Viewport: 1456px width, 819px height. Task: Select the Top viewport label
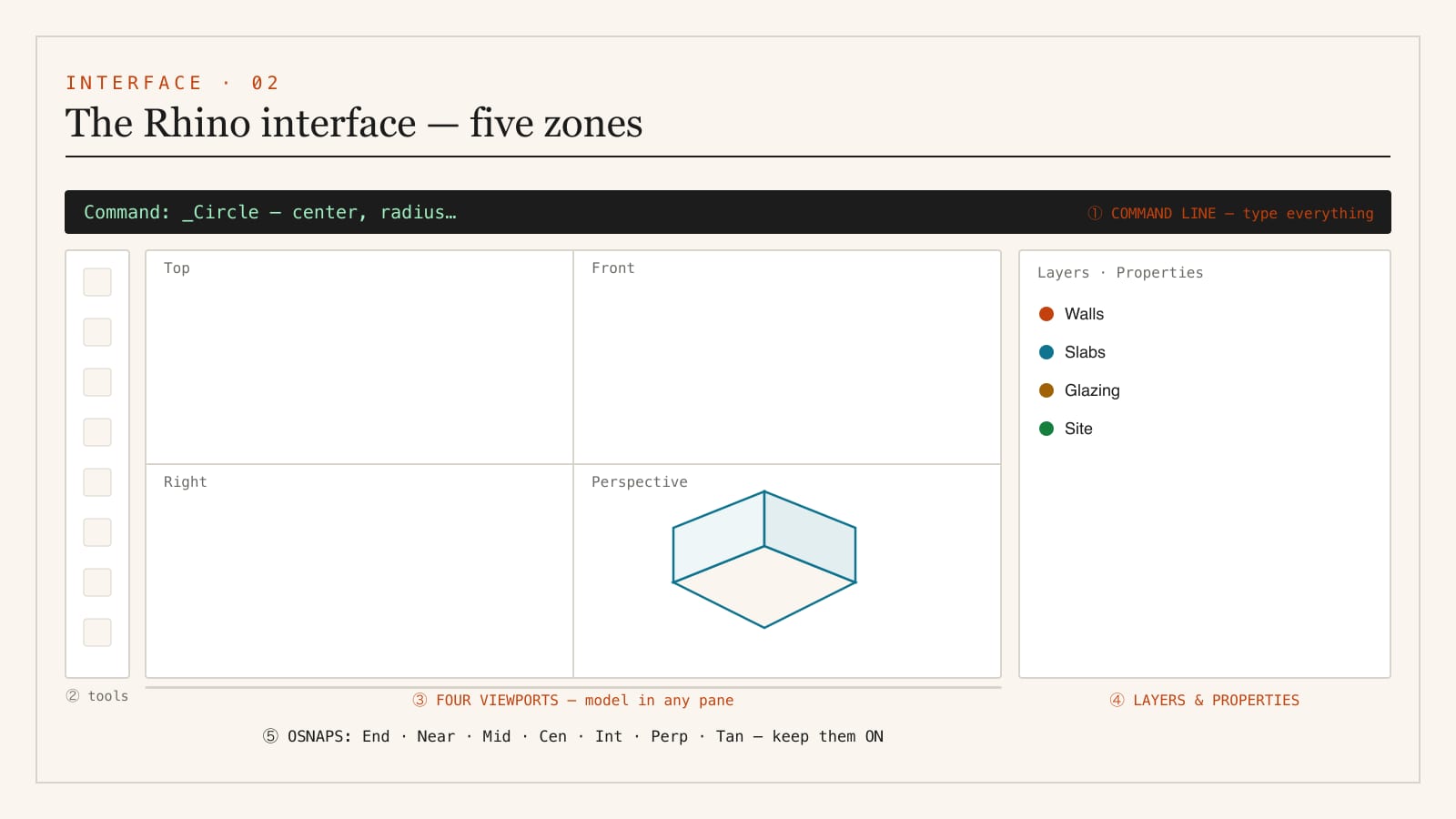tap(177, 268)
